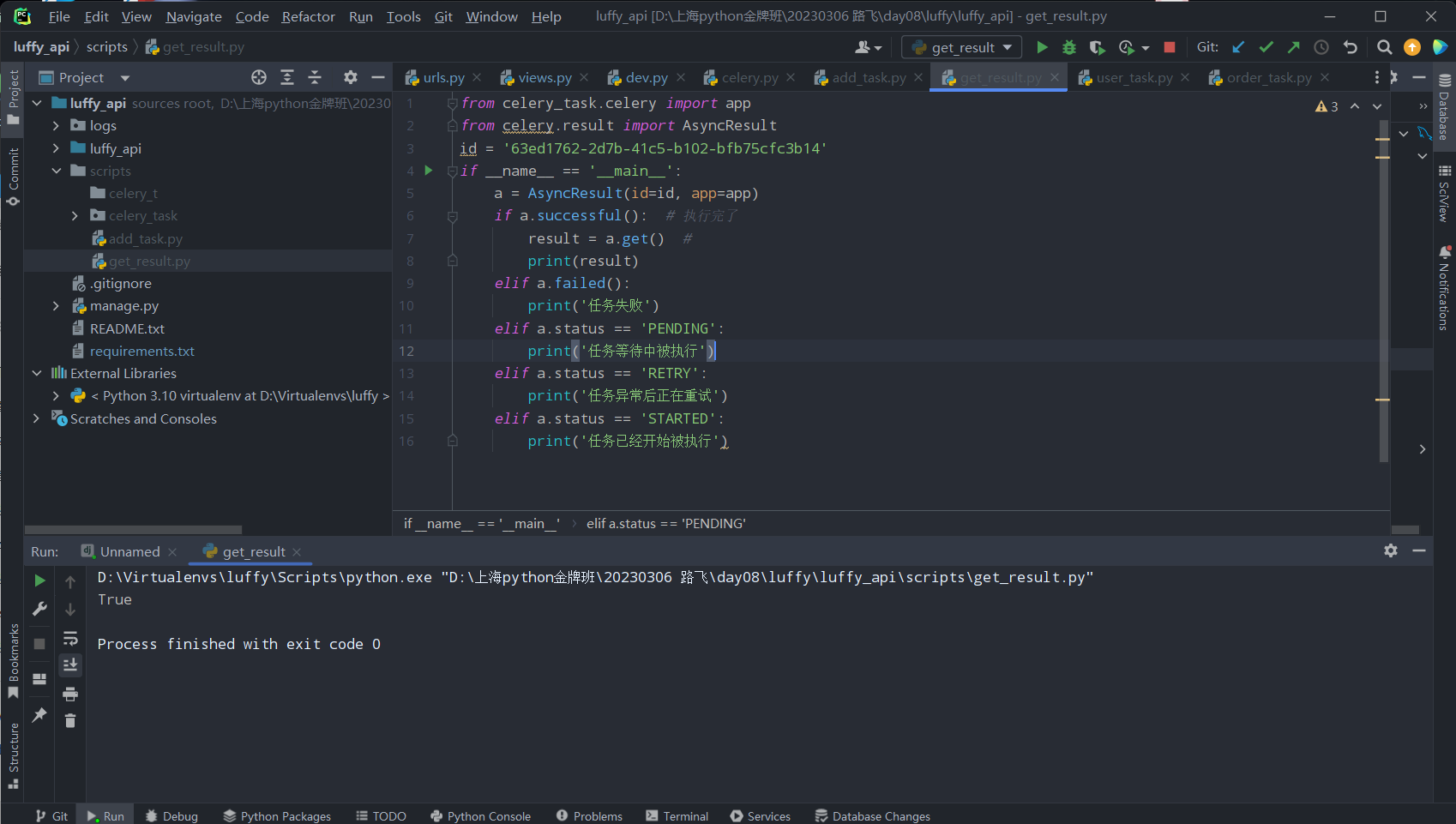Toggle soft-wrap in Run console
1456x824 pixels.
click(x=70, y=638)
